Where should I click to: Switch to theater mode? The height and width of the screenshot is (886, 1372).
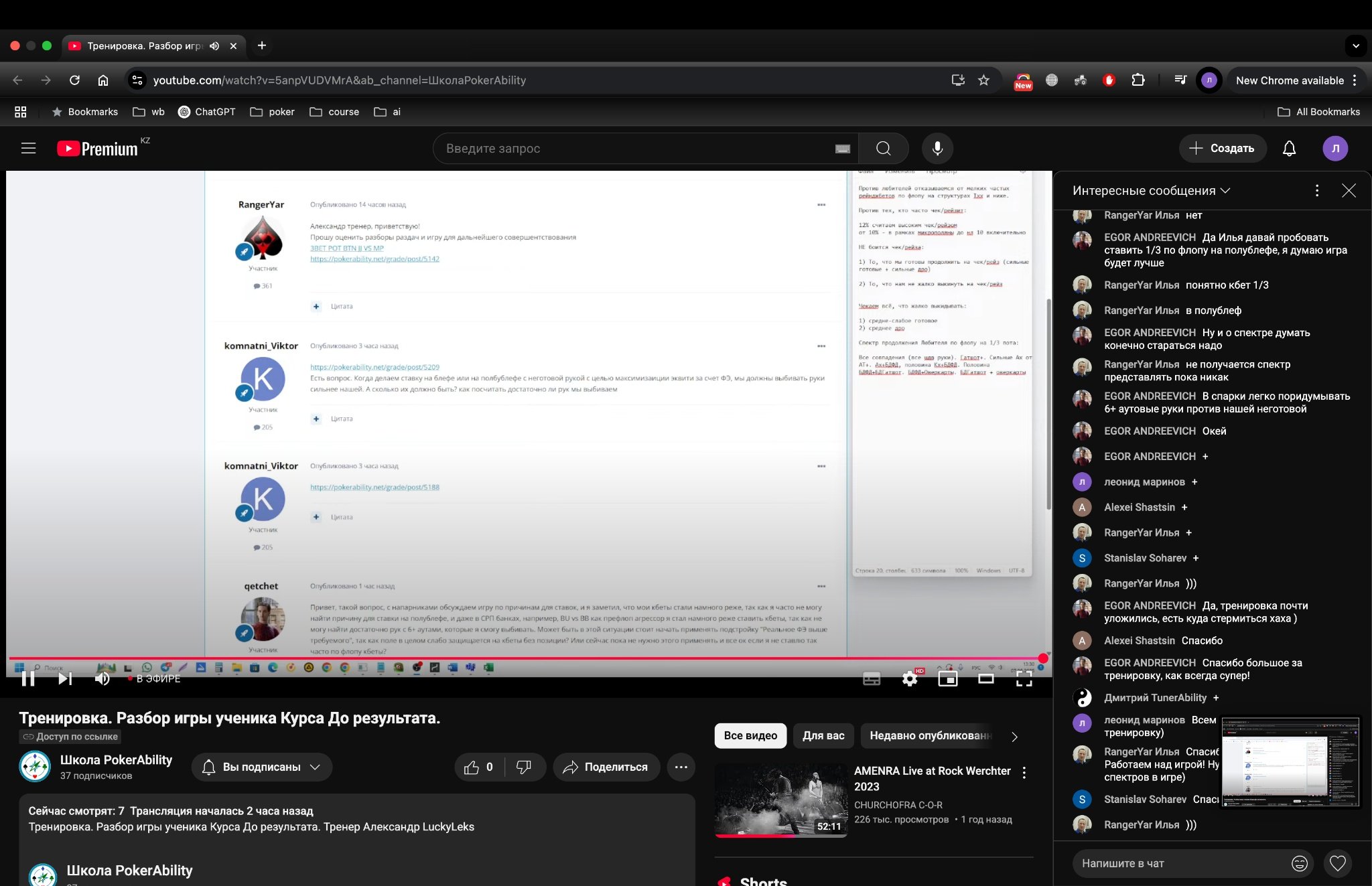[986, 679]
